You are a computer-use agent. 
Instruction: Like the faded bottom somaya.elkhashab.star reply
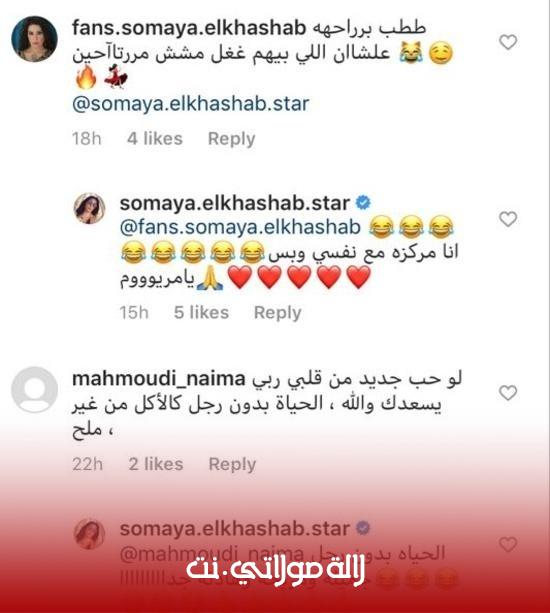coord(508,545)
